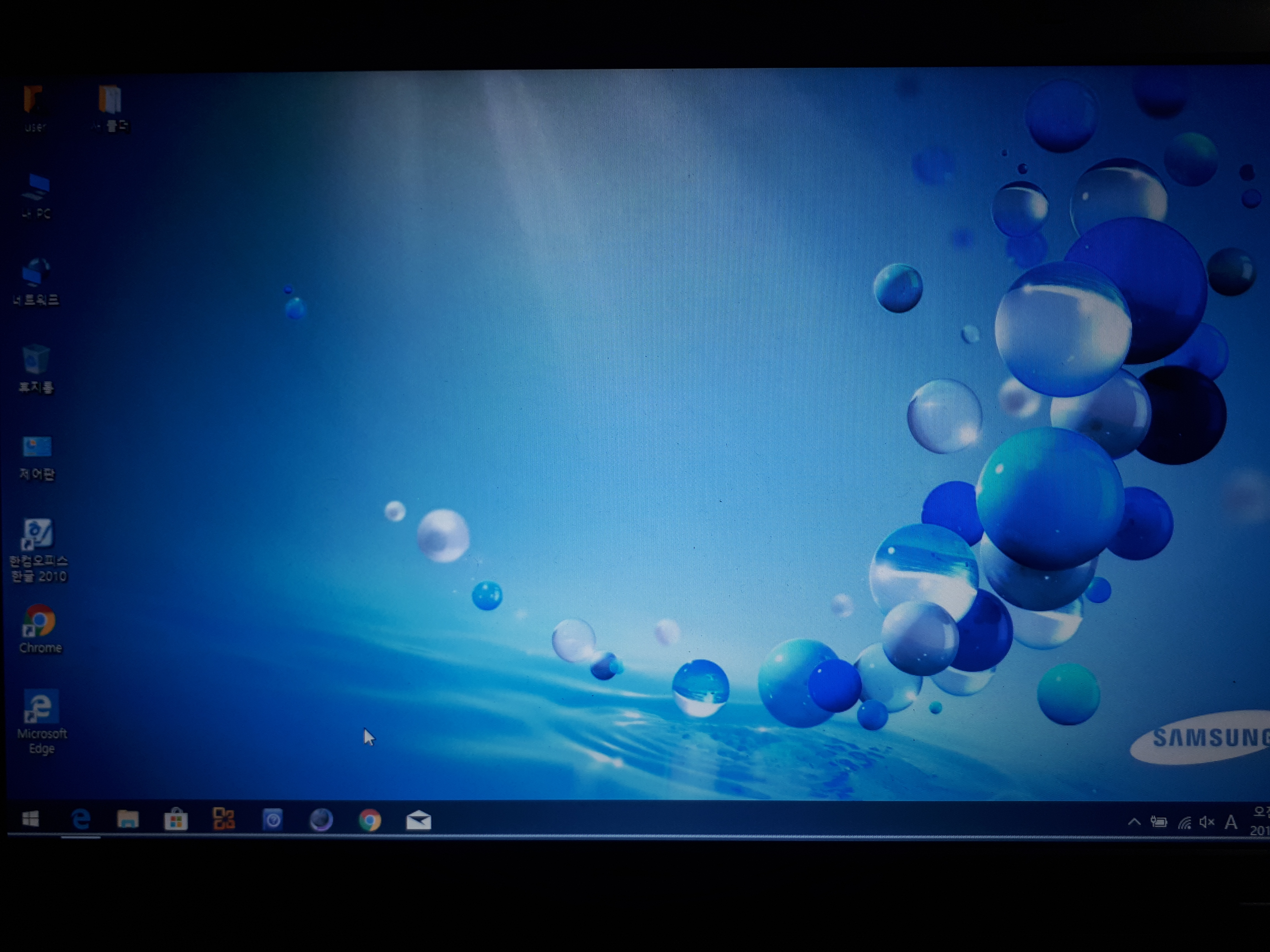Select the Microsoft Edge desktop shortcut

tap(40, 707)
